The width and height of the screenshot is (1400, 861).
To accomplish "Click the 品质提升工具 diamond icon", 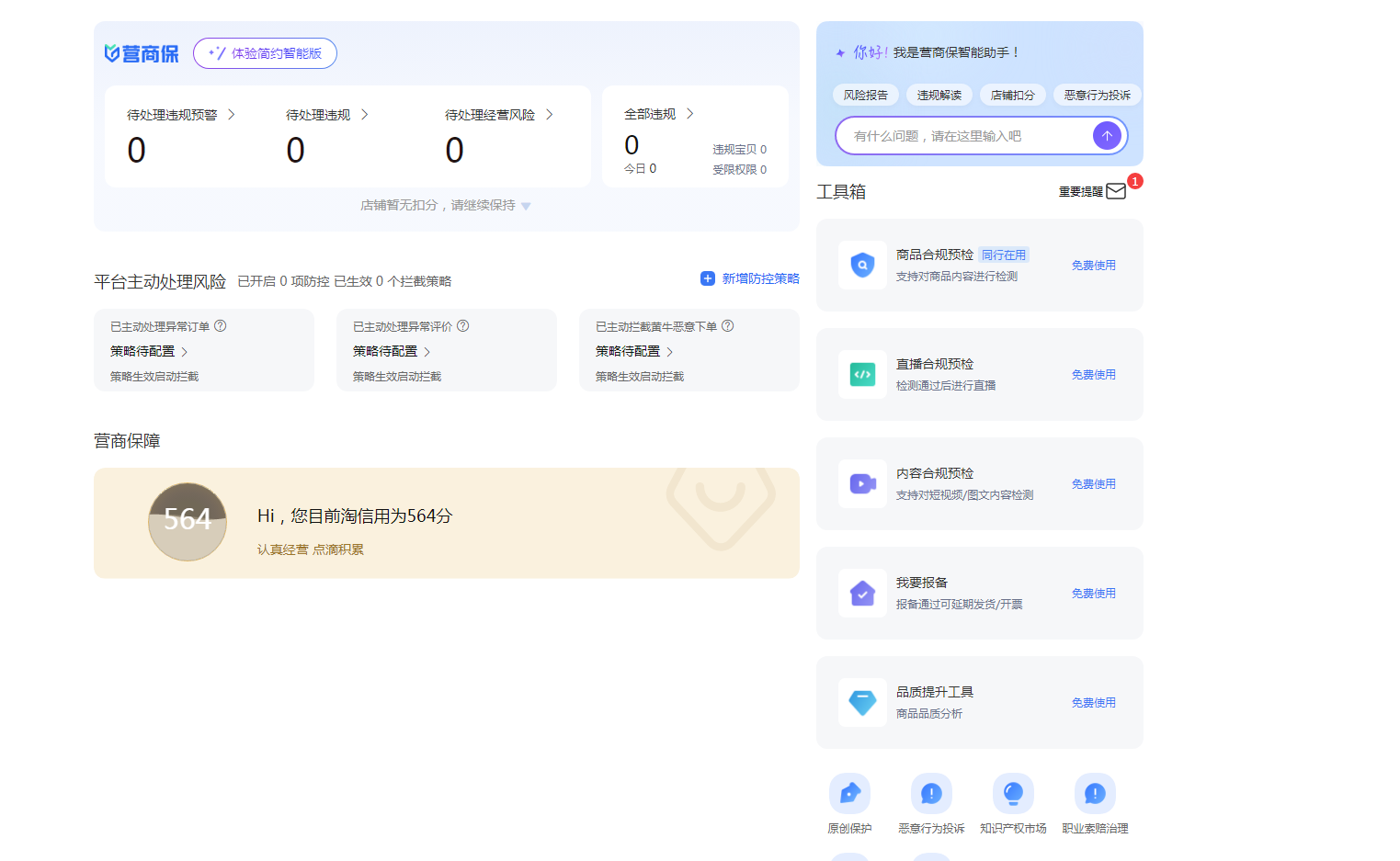I will [x=862, y=703].
